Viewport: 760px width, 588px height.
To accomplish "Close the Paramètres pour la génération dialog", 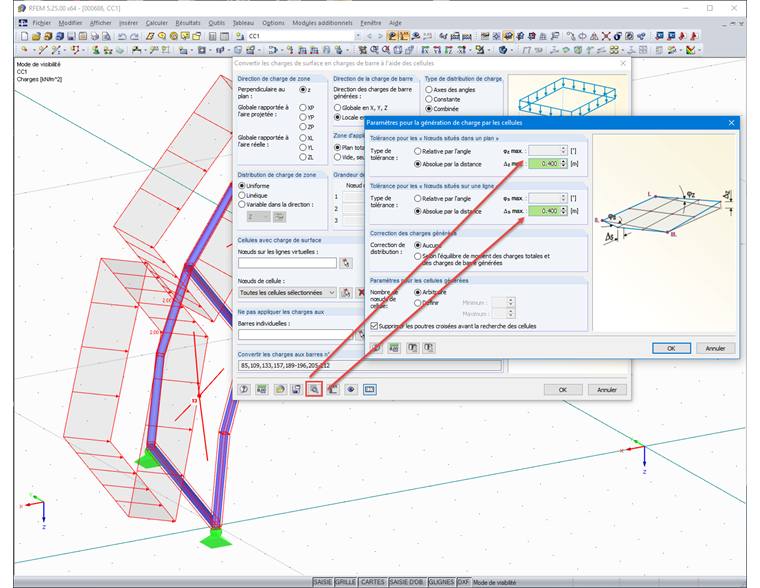I will 731,123.
